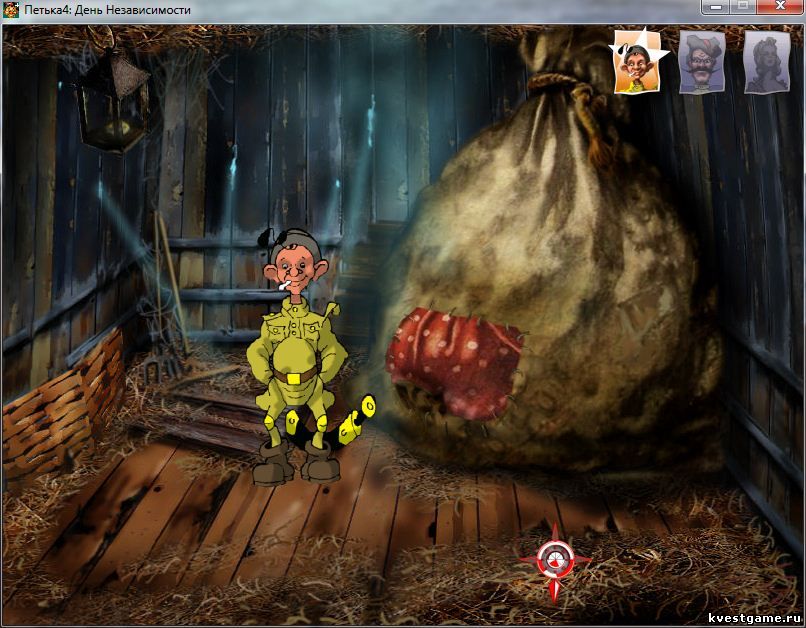Click on the Petka character
The image size is (806, 628).
click(x=298, y=357)
